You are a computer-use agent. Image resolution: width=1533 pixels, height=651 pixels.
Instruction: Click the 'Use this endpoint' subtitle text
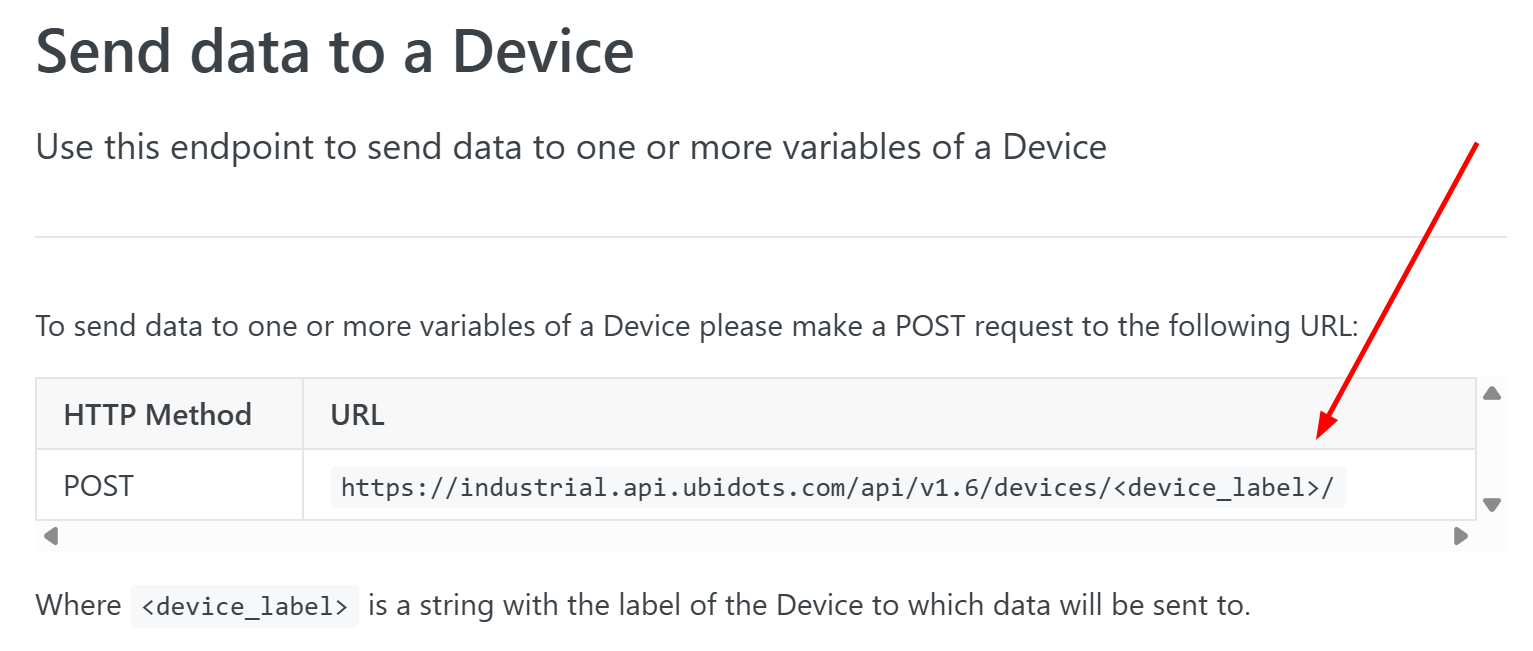570,147
